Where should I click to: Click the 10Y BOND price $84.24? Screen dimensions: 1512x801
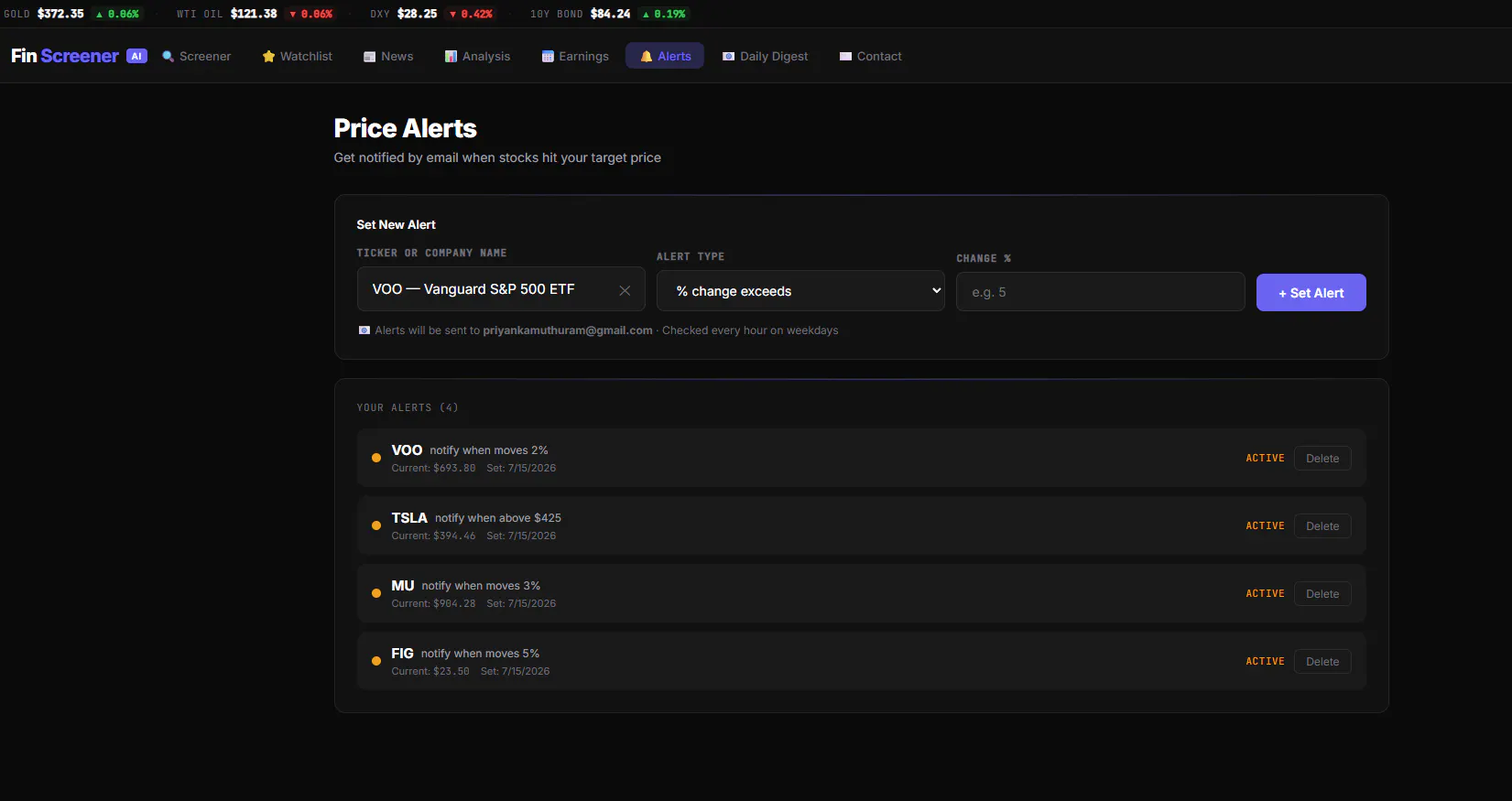tap(610, 14)
